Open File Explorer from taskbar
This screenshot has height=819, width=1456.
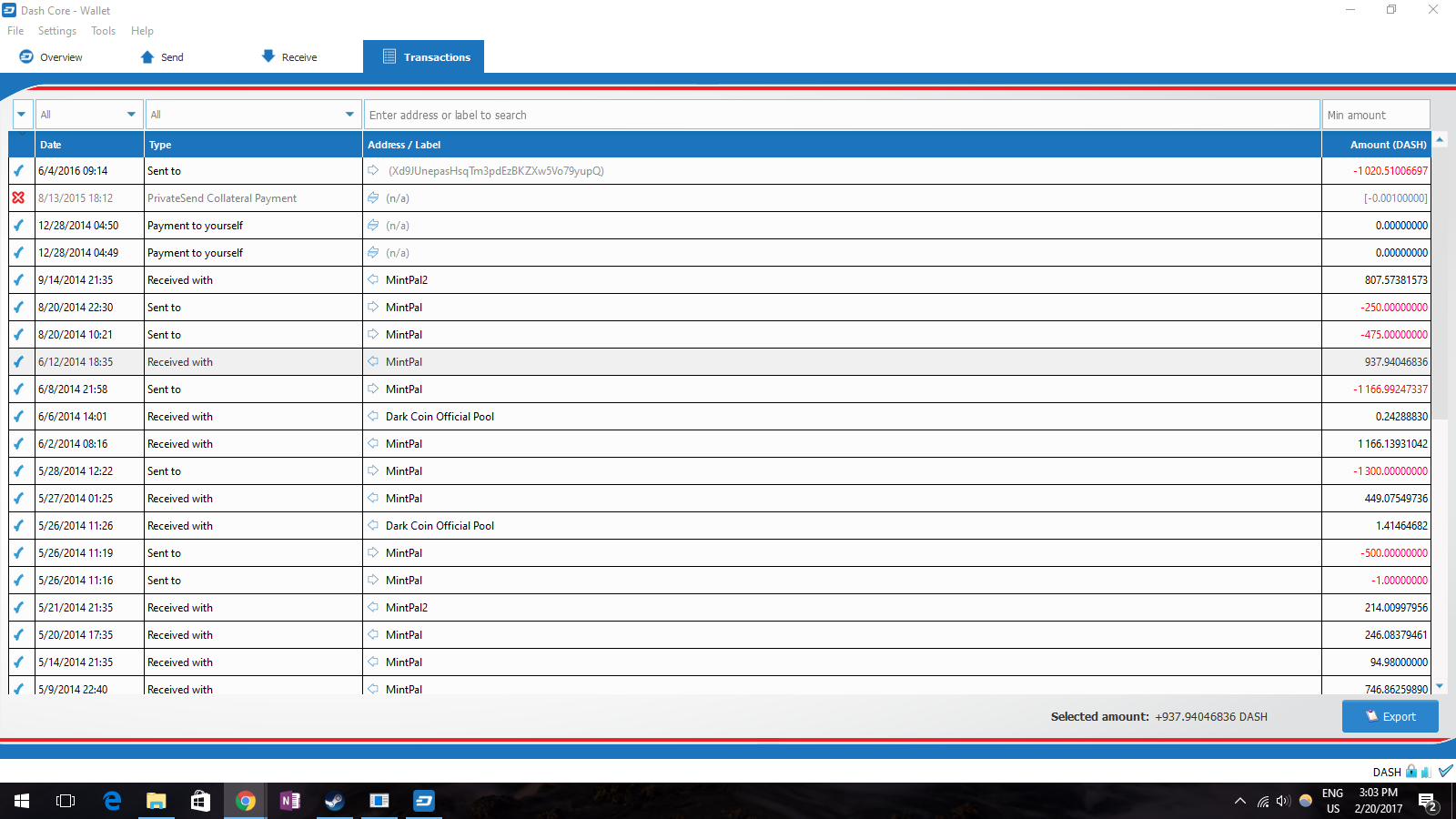click(157, 801)
